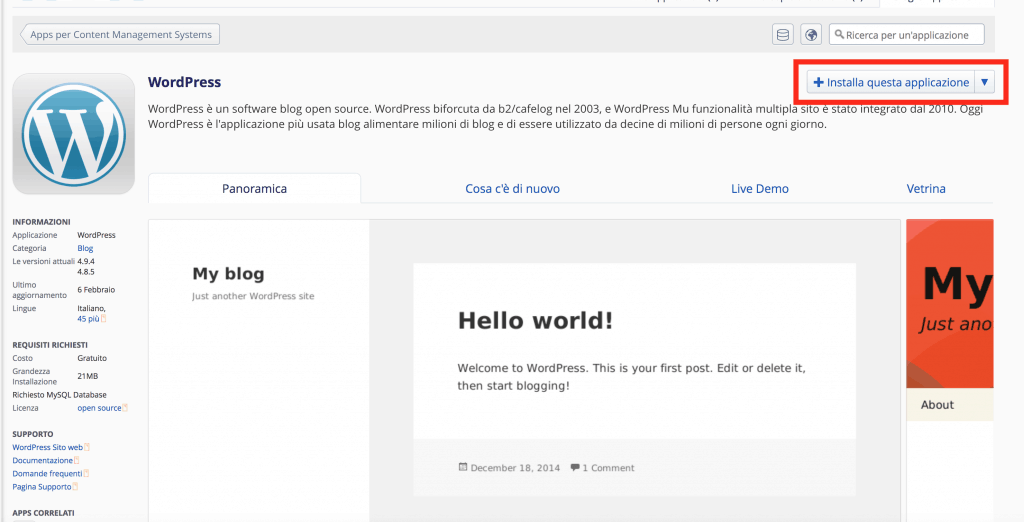This screenshot has width=1024, height=522.
Task: Click Installa questa applicazione button
Action: click(x=891, y=82)
